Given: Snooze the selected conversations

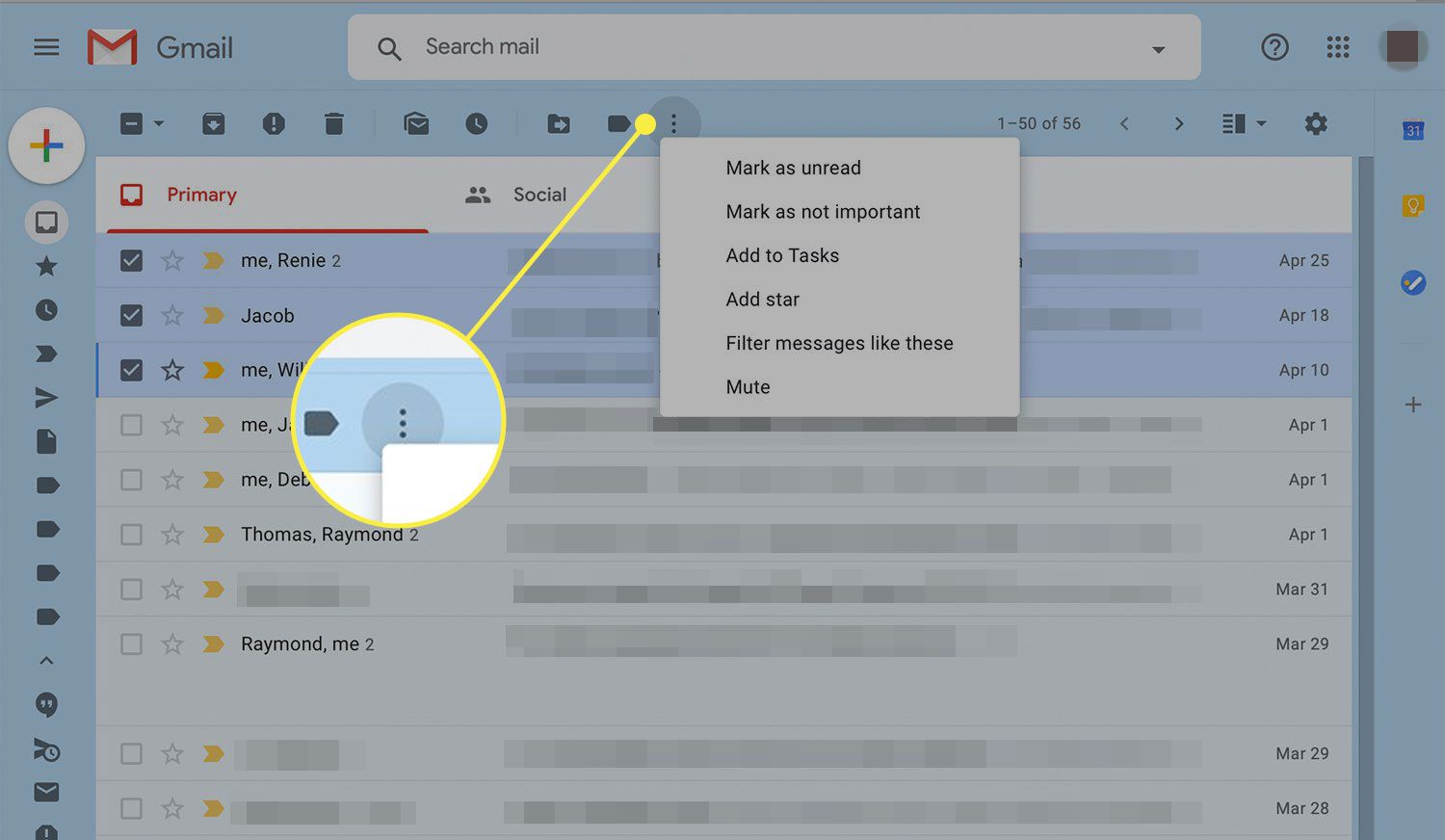Looking at the screenshot, I should coord(477,123).
